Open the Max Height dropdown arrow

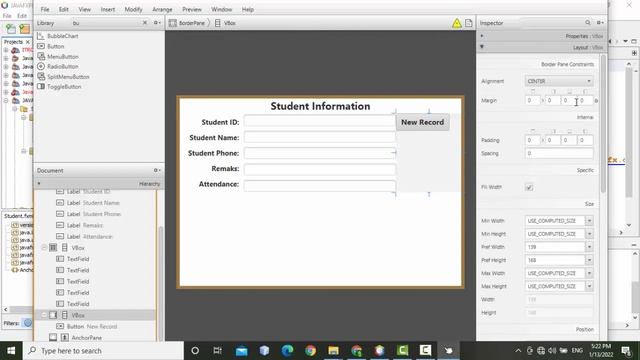(589, 286)
